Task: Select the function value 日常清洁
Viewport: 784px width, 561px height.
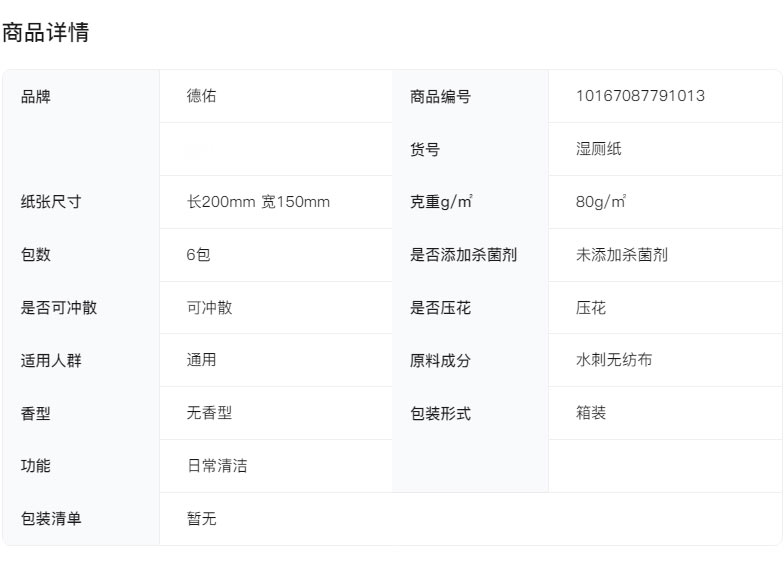Action: click(217, 466)
